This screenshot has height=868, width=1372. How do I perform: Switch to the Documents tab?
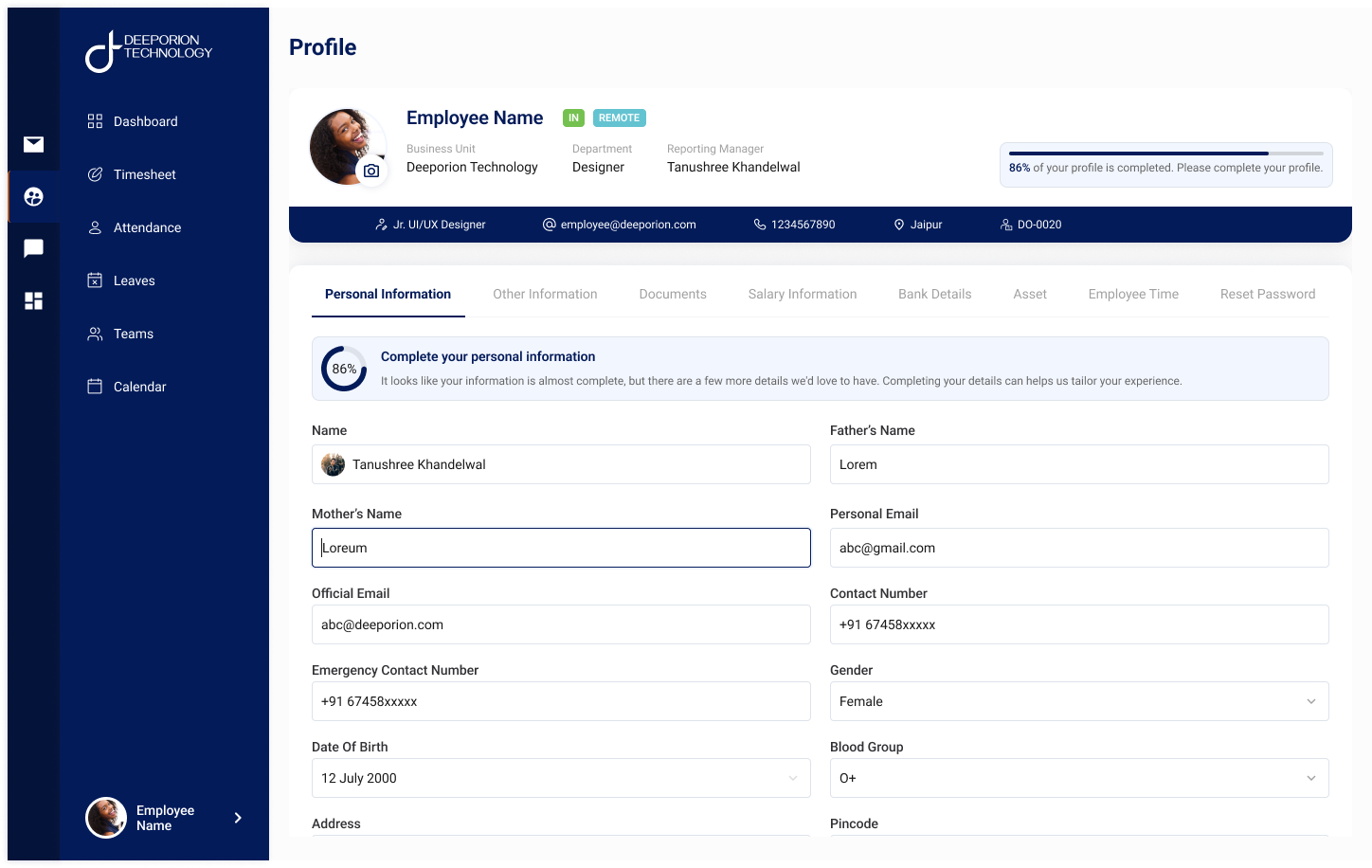point(672,294)
